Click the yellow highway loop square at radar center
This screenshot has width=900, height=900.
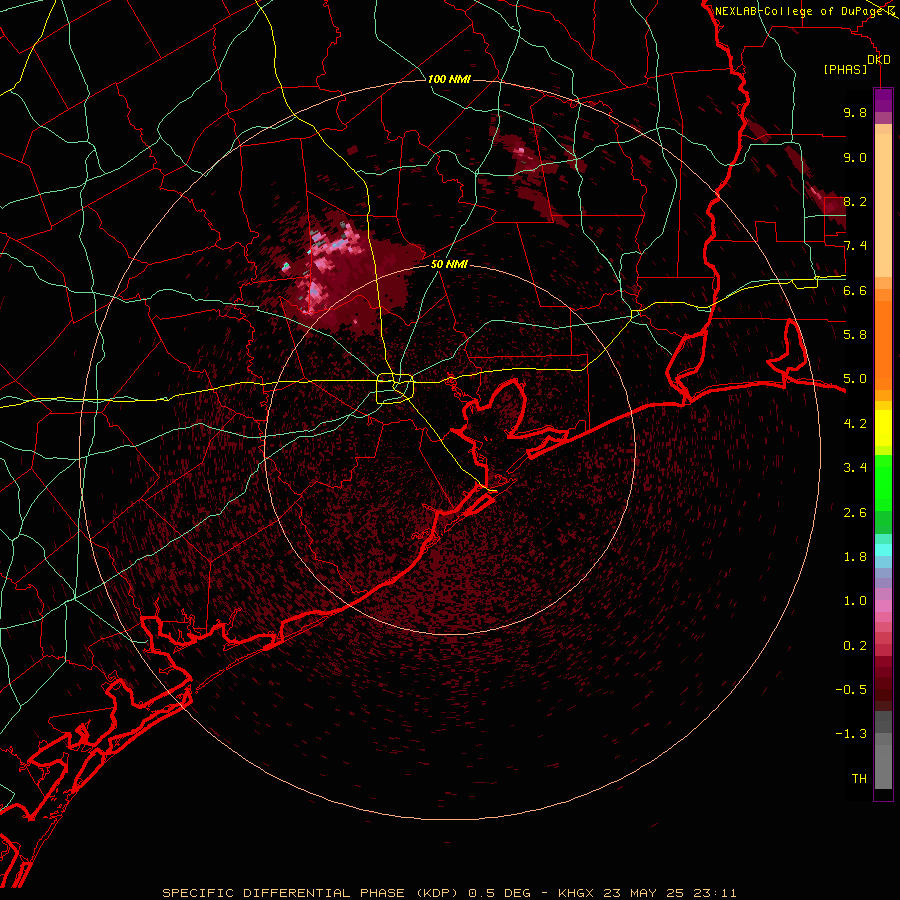click(x=395, y=389)
